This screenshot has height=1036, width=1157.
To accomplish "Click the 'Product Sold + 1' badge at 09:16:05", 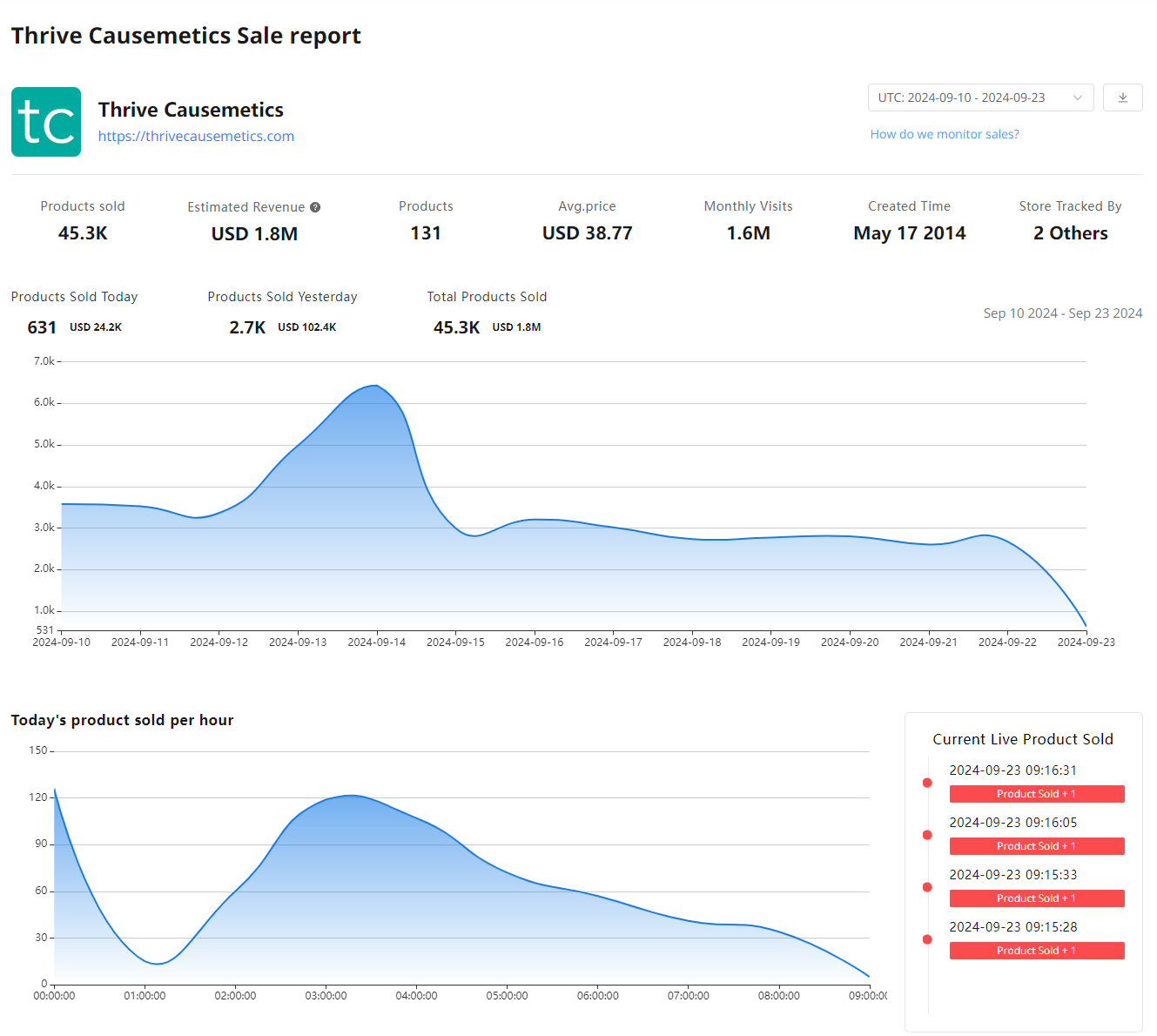I will coord(1037,846).
